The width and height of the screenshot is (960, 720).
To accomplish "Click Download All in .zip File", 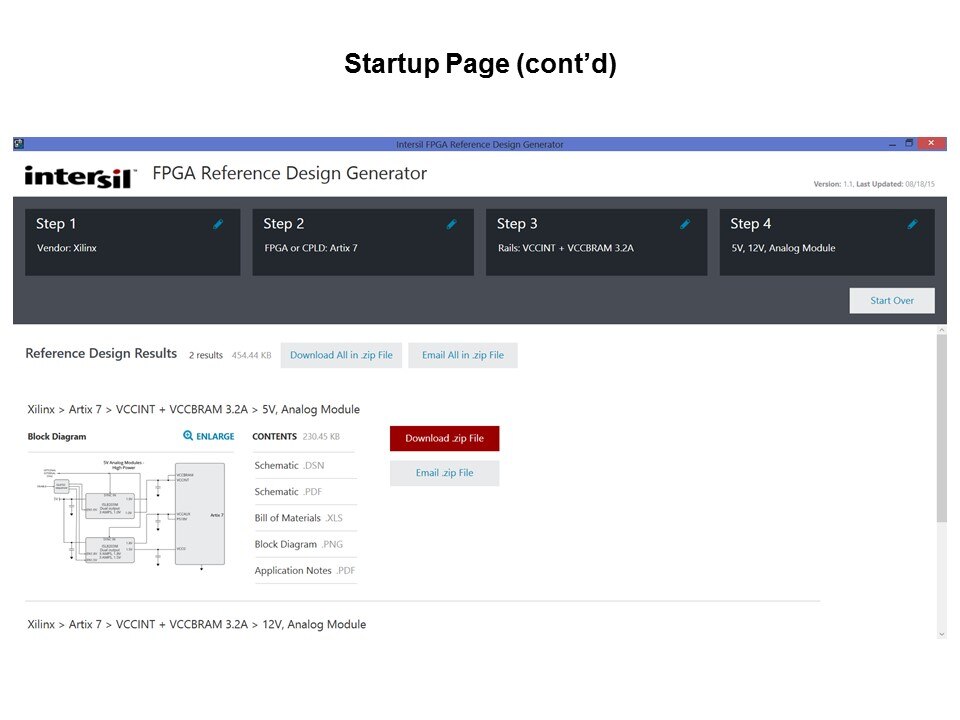I will [341, 355].
